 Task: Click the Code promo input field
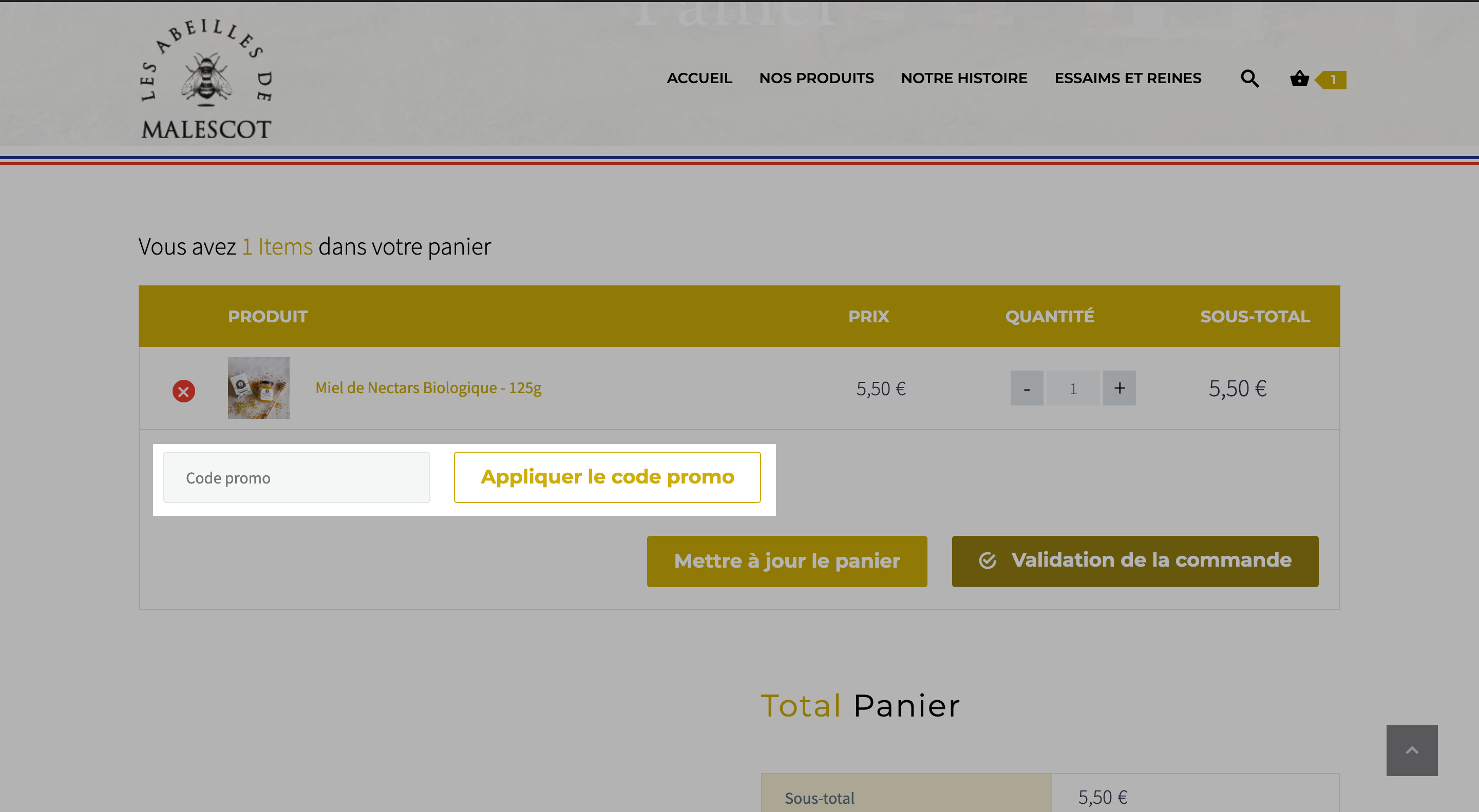[x=297, y=477]
